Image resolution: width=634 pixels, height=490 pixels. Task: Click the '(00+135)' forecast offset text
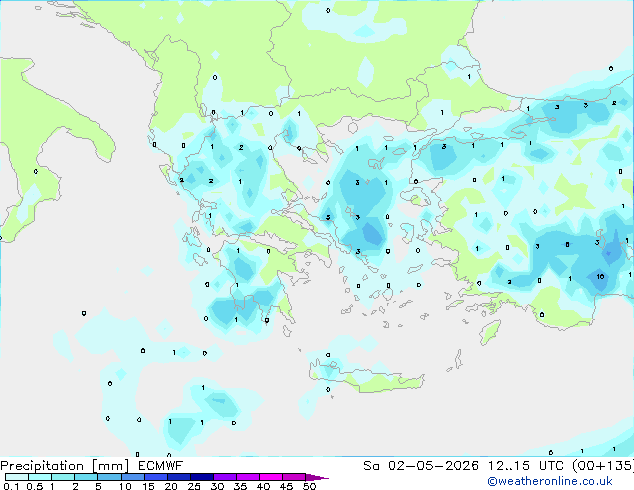point(603,466)
